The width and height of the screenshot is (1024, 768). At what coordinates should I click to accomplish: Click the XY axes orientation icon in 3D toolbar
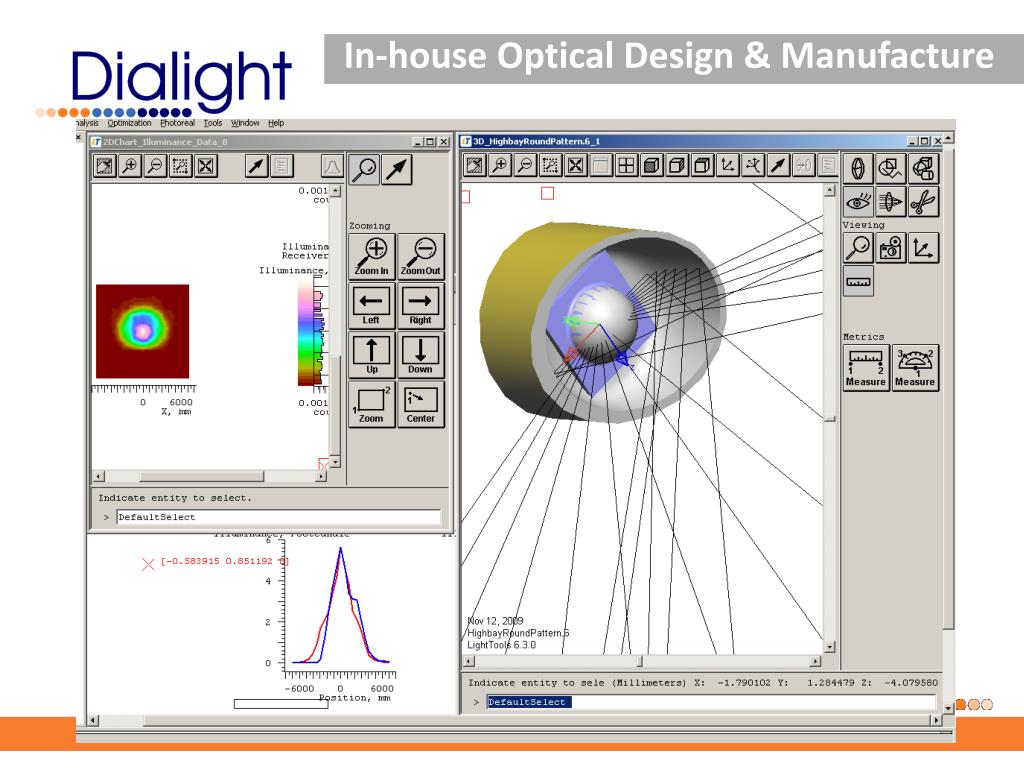click(726, 166)
